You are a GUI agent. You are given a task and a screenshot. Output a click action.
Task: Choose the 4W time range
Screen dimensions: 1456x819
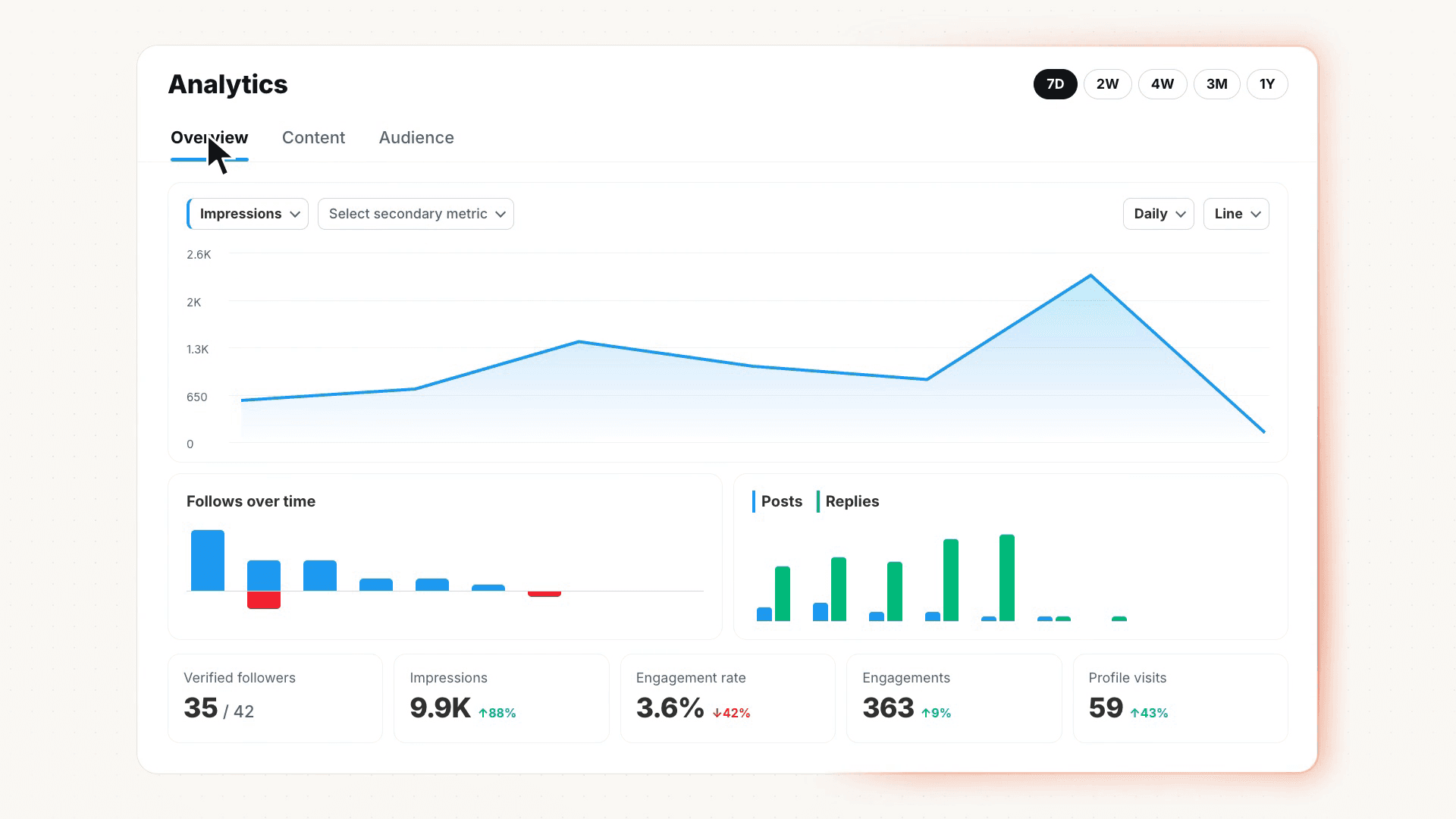(1163, 84)
